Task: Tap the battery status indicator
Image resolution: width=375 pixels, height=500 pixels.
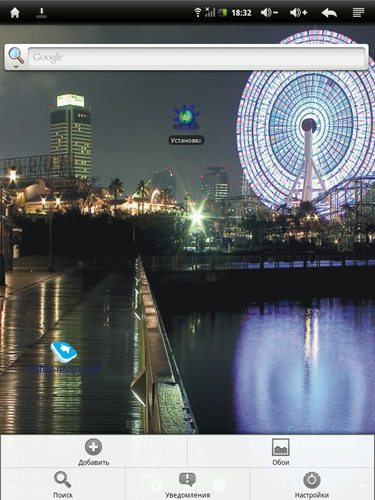Action: tap(222, 13)
